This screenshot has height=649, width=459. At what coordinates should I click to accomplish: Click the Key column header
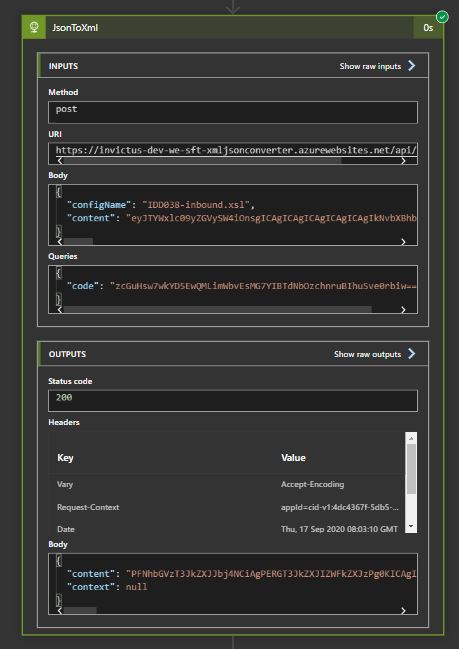(x=65, y=458)
